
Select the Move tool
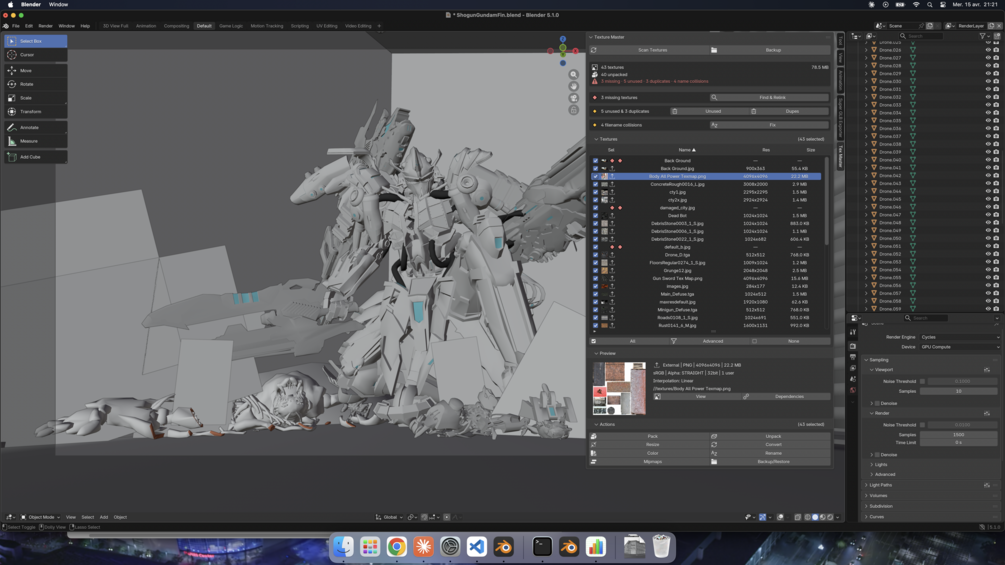(35, 70)
